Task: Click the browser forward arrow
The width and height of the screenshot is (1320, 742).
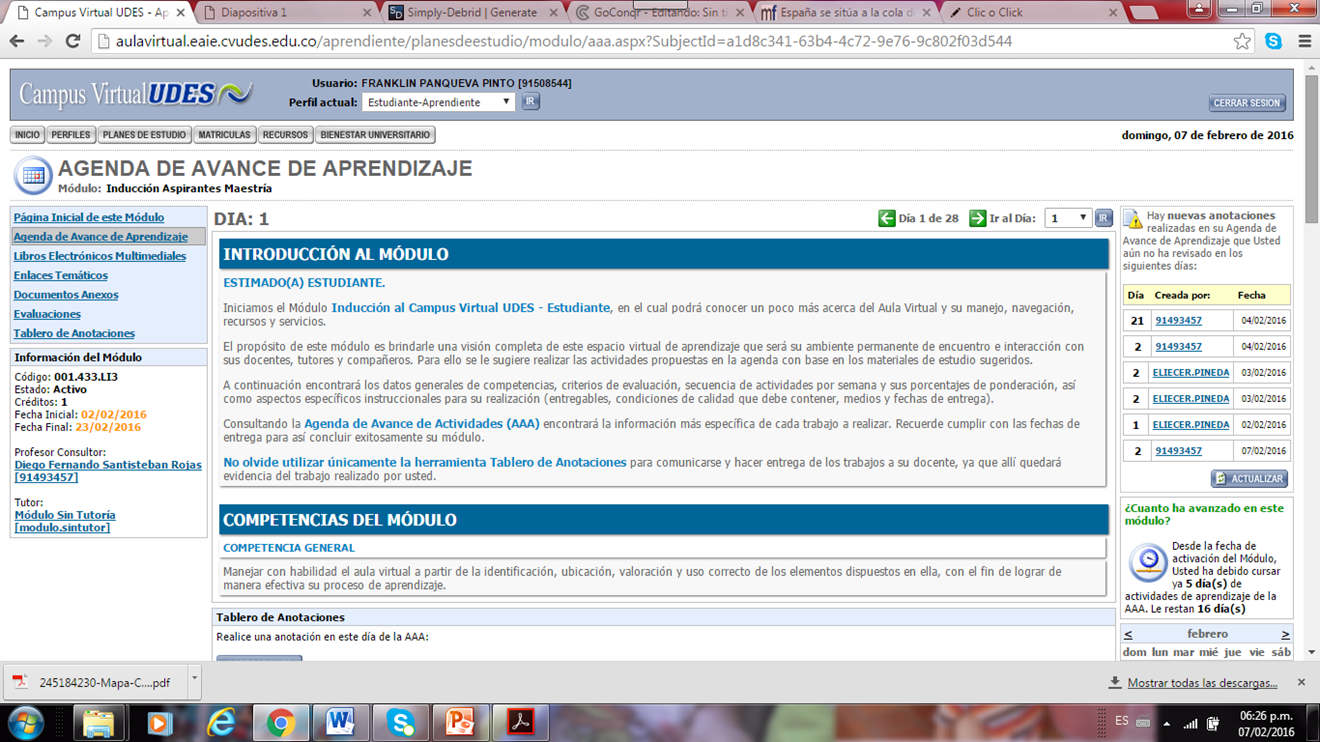Action: pos(45,42)
